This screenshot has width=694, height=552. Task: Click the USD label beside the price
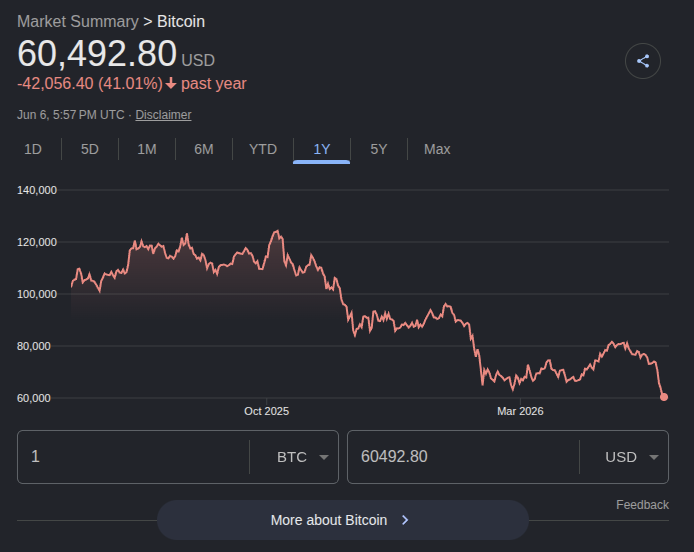(x=198, y=60)
